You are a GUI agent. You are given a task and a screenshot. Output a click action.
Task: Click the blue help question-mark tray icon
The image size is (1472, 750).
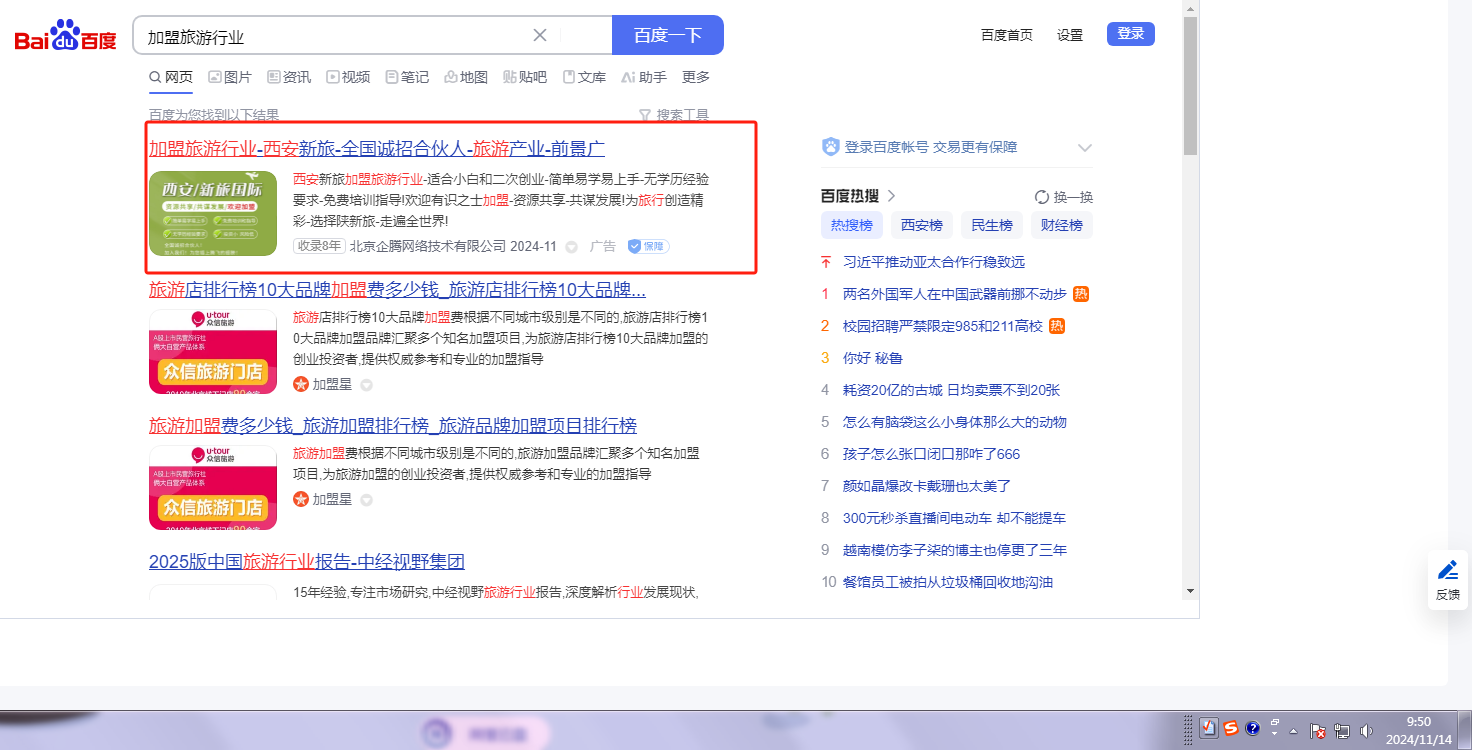pyautogui.click(x=1252, y=729)
